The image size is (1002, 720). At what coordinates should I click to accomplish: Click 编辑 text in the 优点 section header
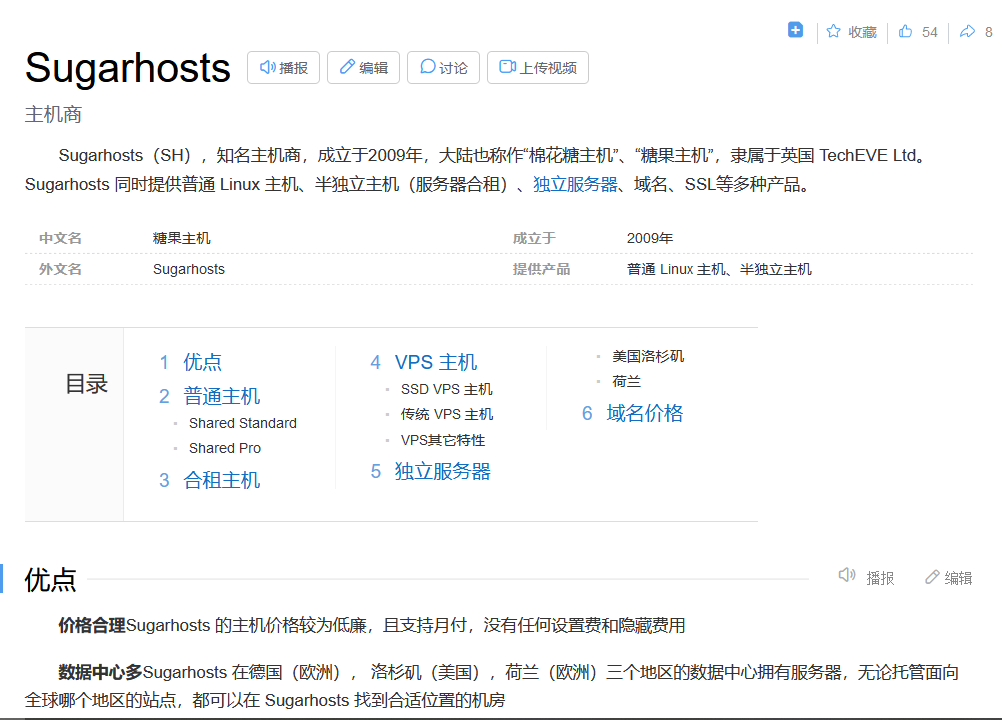pyautogui.click(x=959, y=578)
